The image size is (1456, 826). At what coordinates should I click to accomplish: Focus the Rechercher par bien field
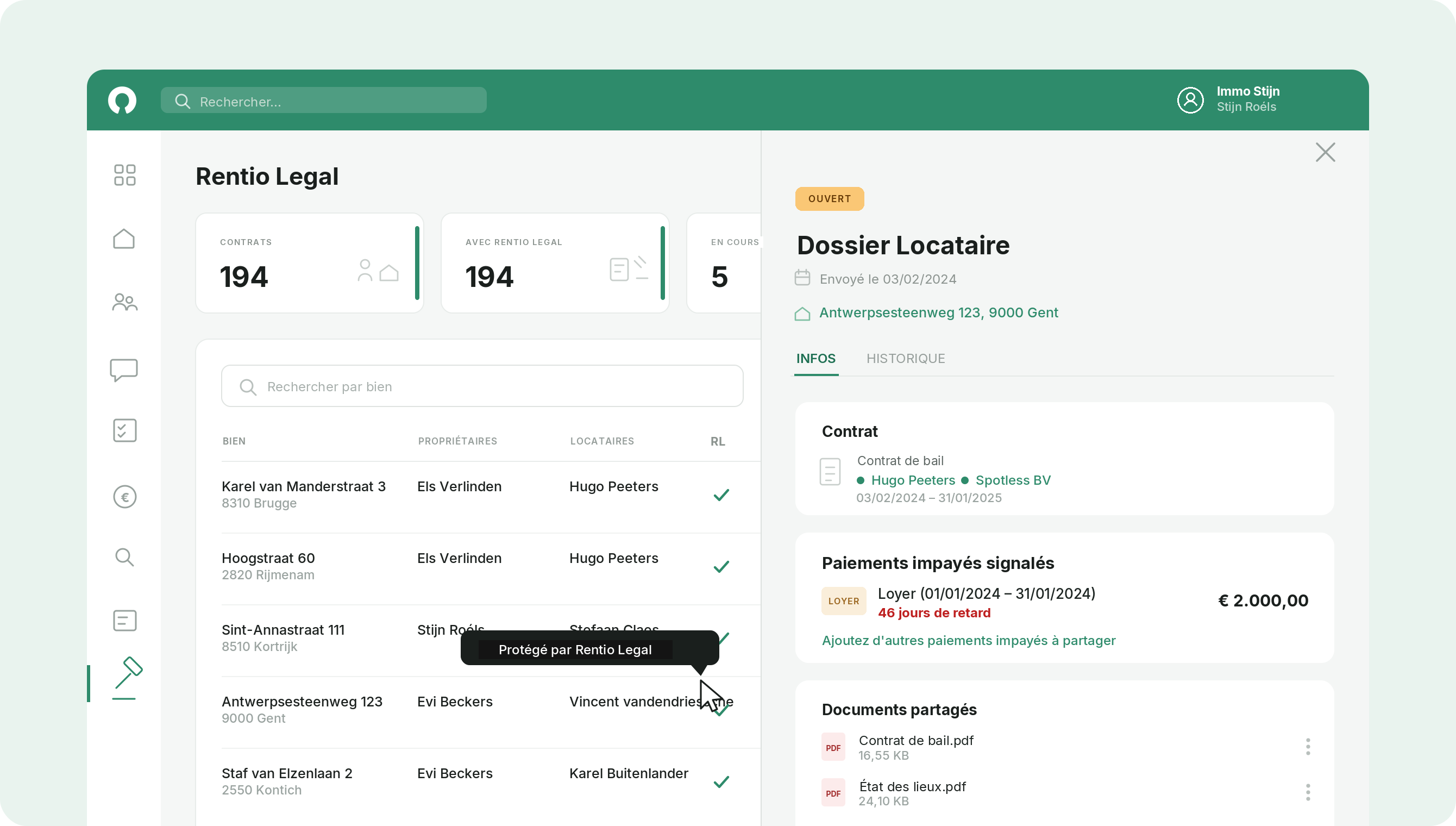[x=482, y=386]
